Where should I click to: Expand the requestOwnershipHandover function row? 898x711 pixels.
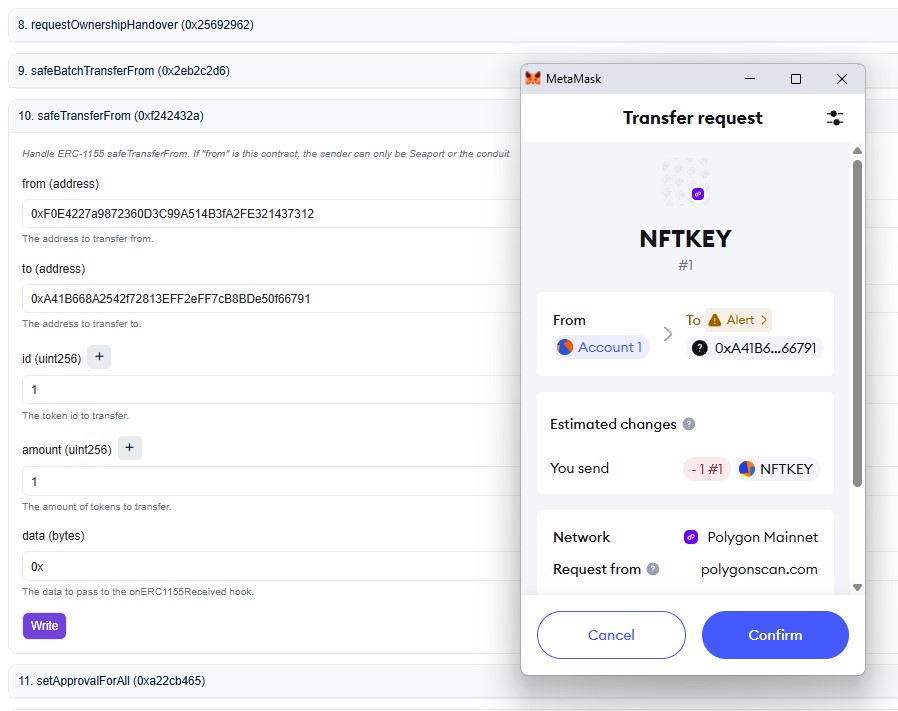pos(260,24)
